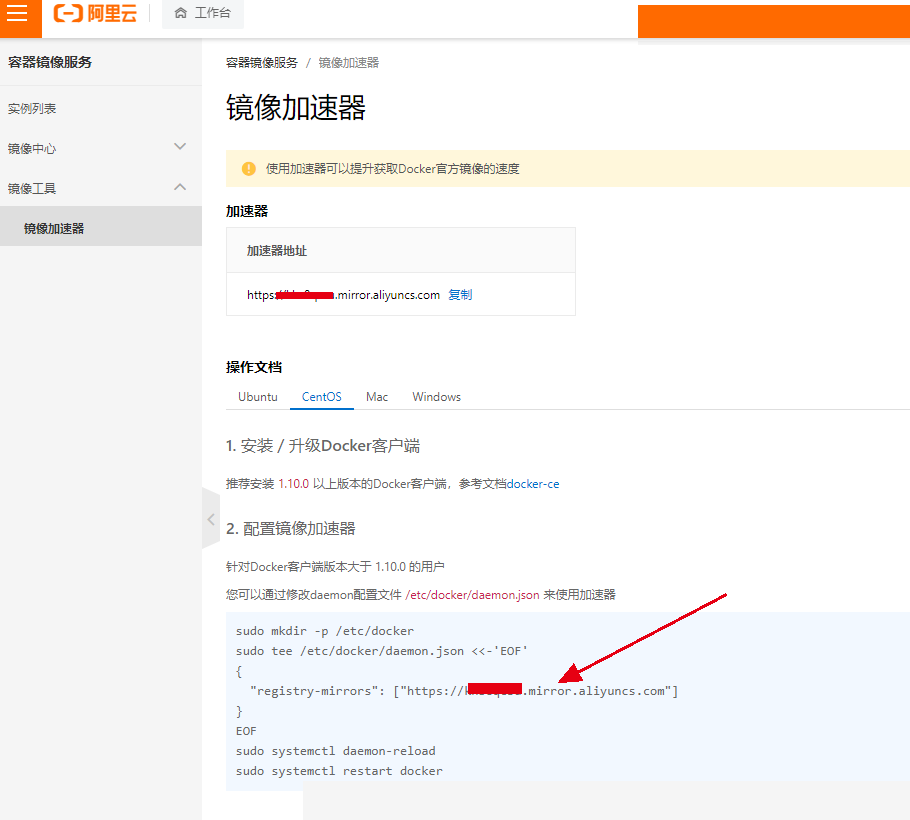The height and width of the screenshot is (820, 910).
Task: Switch to the Ubuntu tab
Action: tap(258, 397)
